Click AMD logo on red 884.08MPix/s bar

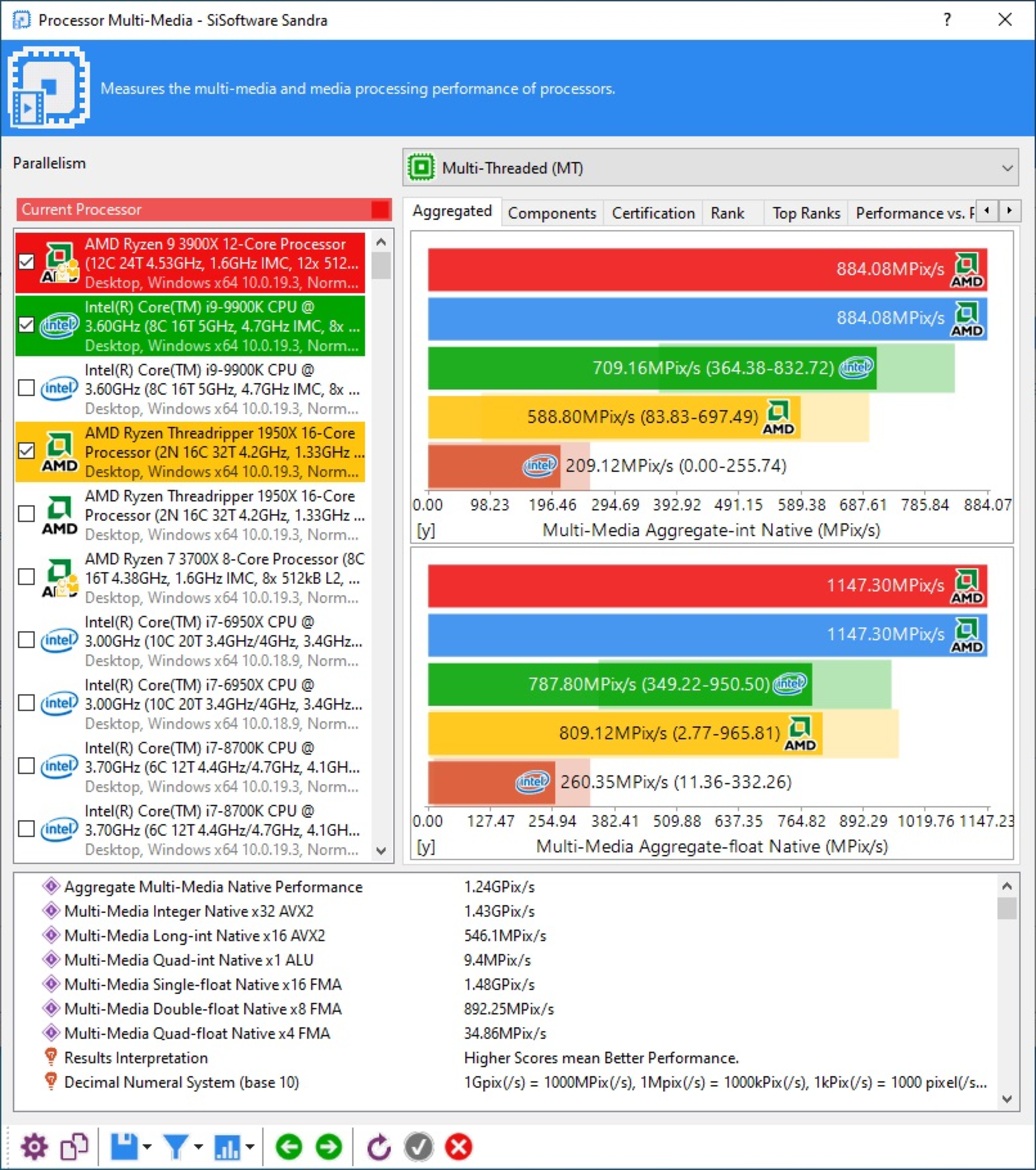[x=967, y=270]
